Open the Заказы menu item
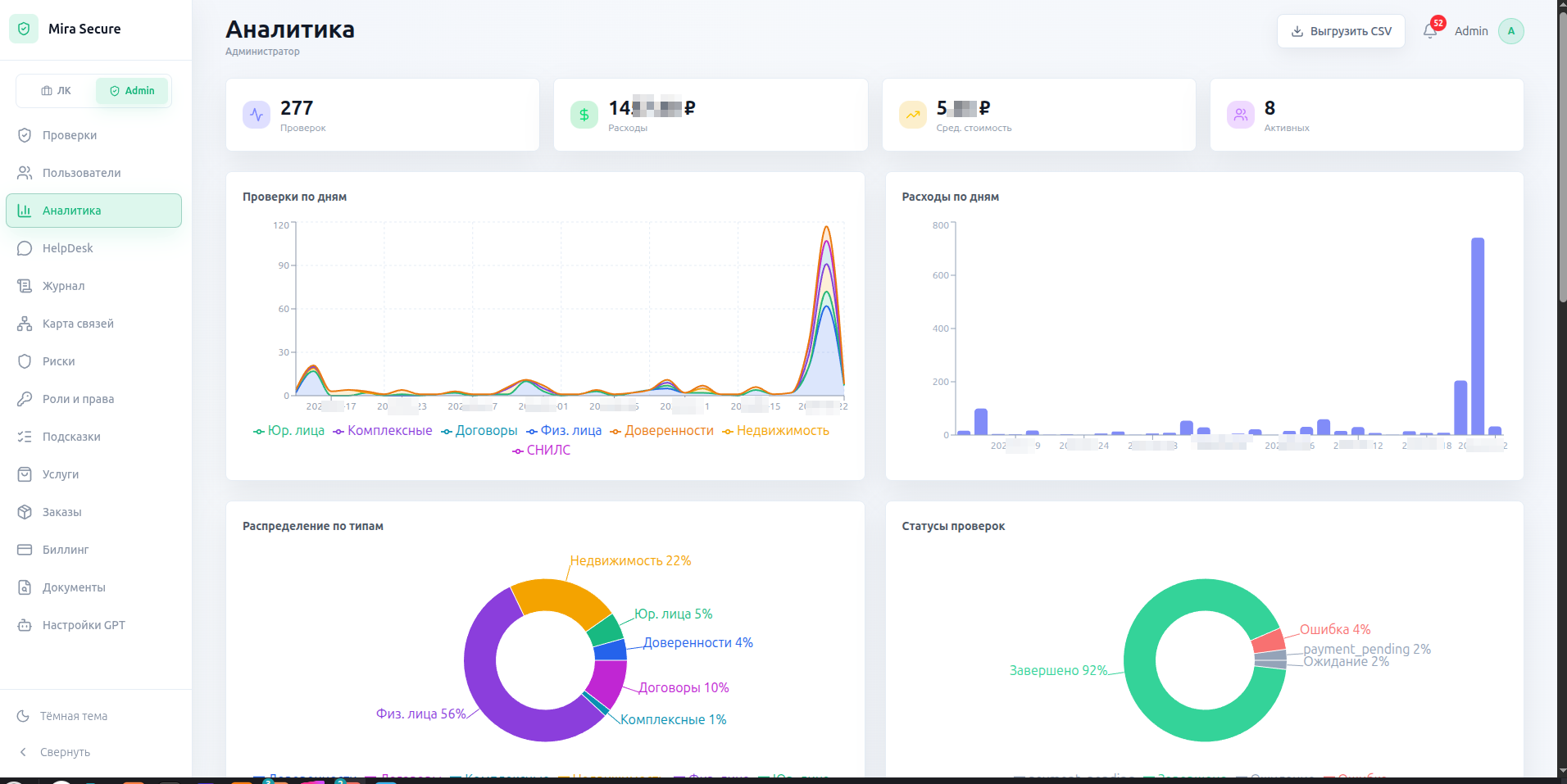Image resolution: width=1567 pixels, height=784 pixels. point(93,512)
